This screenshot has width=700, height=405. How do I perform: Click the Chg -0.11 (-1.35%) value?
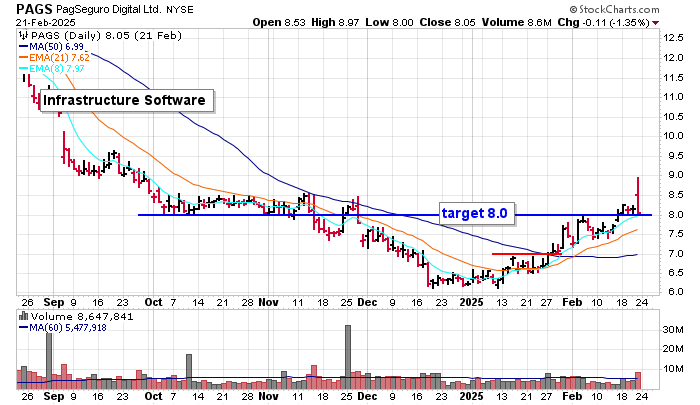pos(604,22)
